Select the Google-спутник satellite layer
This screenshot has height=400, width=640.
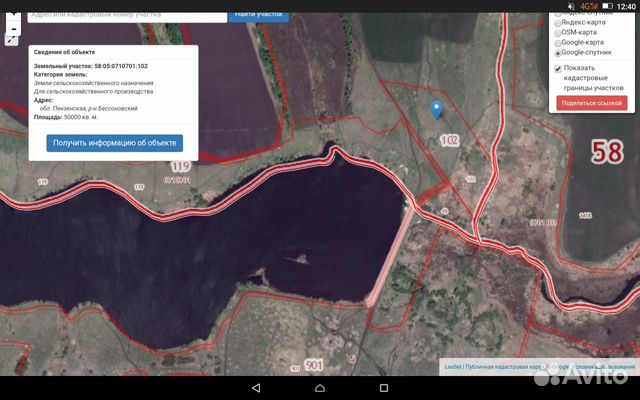[x=558, y=52]
